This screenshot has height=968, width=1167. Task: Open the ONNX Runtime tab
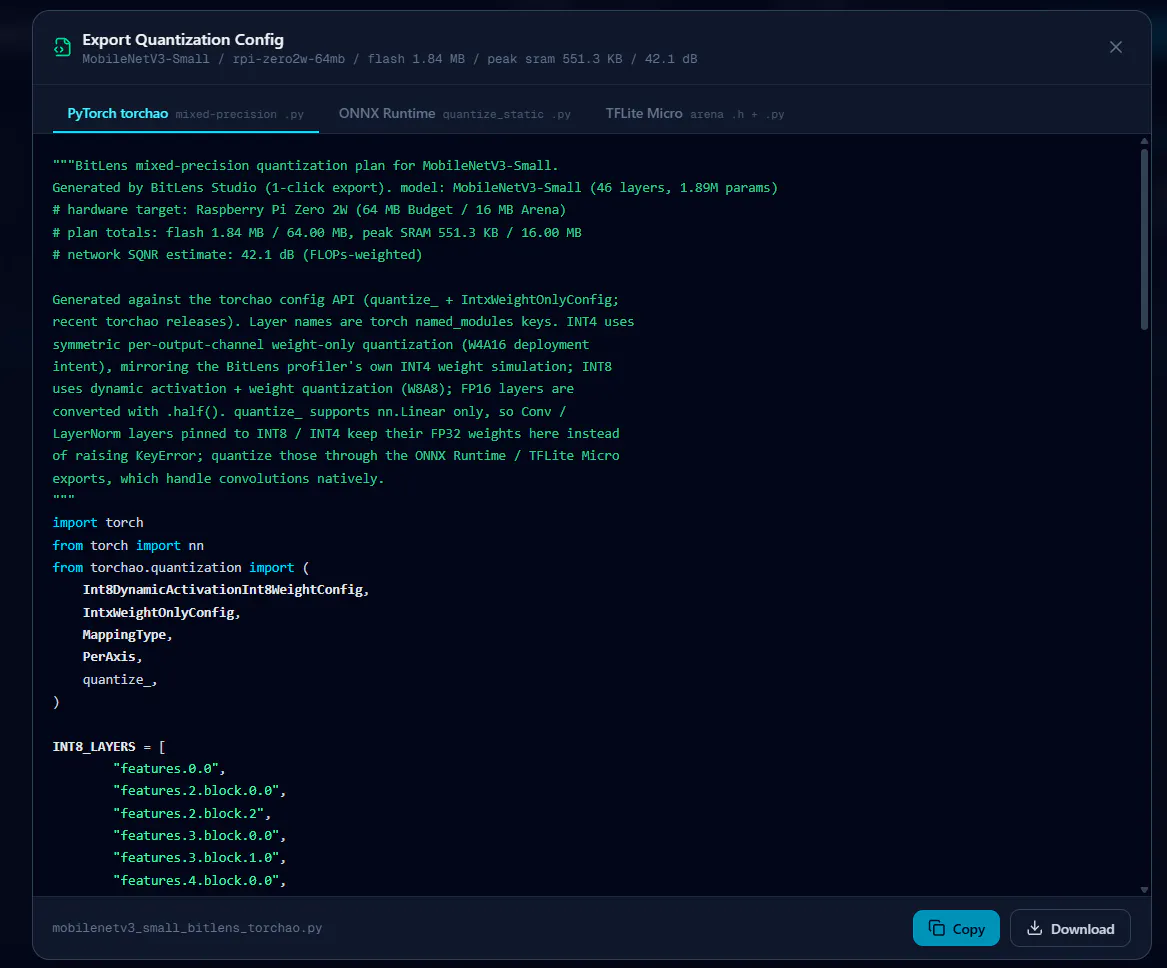pos(455,114)
